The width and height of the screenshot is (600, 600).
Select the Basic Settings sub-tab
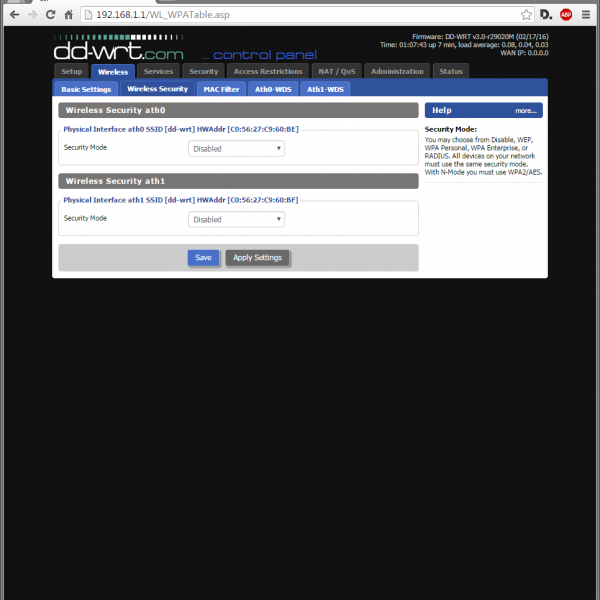point(86,89)
